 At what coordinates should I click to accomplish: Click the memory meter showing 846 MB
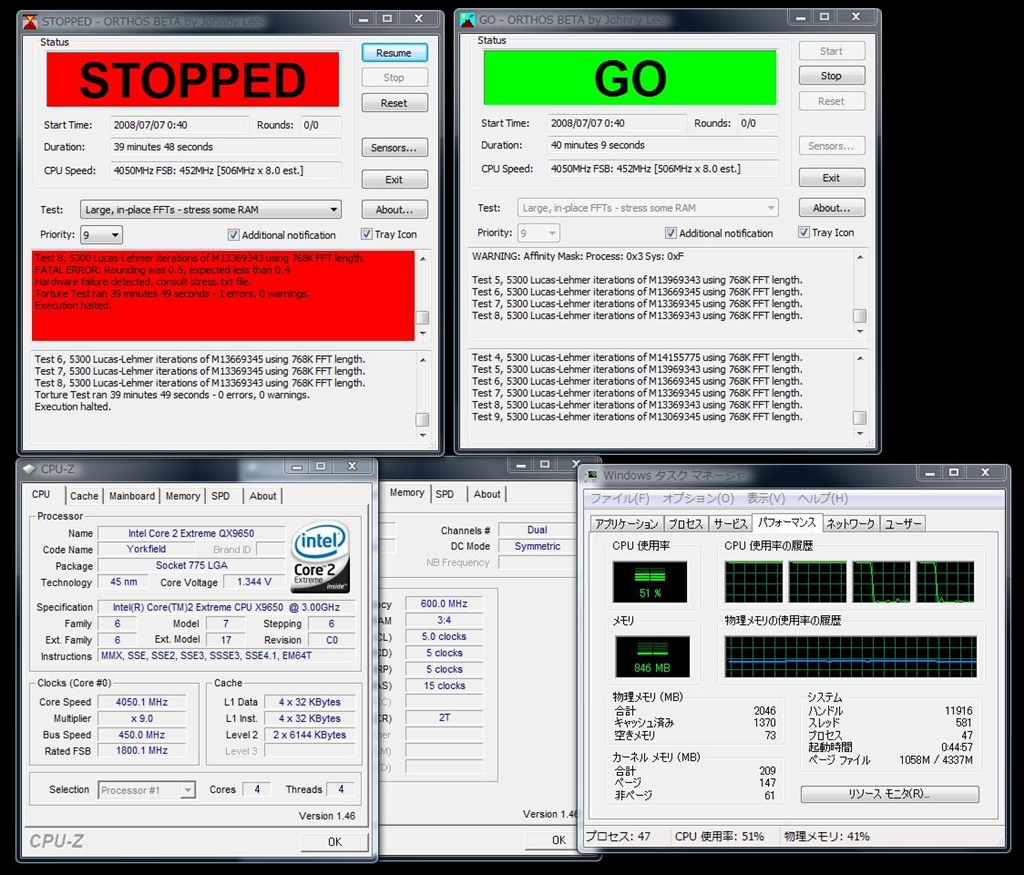(652, 656)
